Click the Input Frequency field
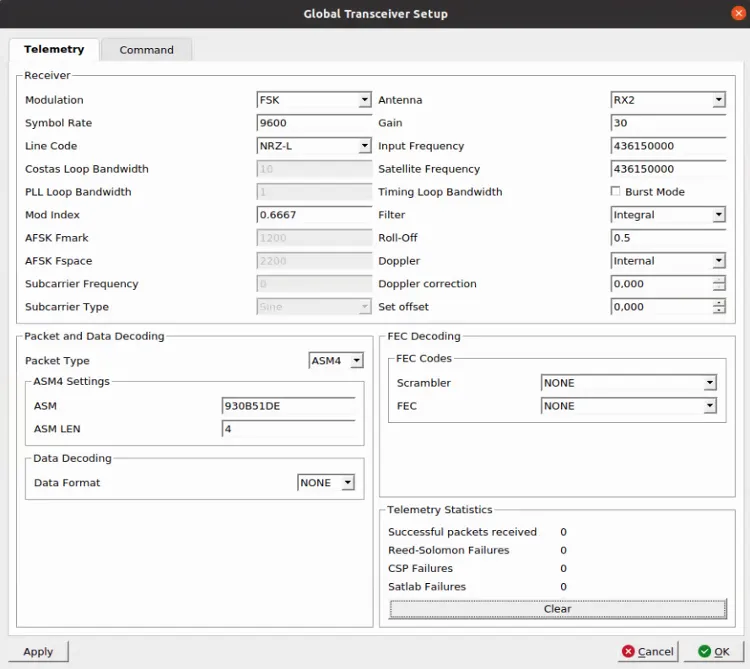750x670 pixels. click(x=668, y=146)
